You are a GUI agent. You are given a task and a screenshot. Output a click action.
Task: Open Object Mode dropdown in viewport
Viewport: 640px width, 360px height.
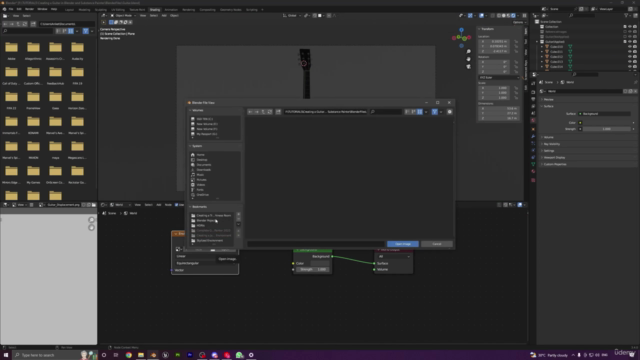122,16
